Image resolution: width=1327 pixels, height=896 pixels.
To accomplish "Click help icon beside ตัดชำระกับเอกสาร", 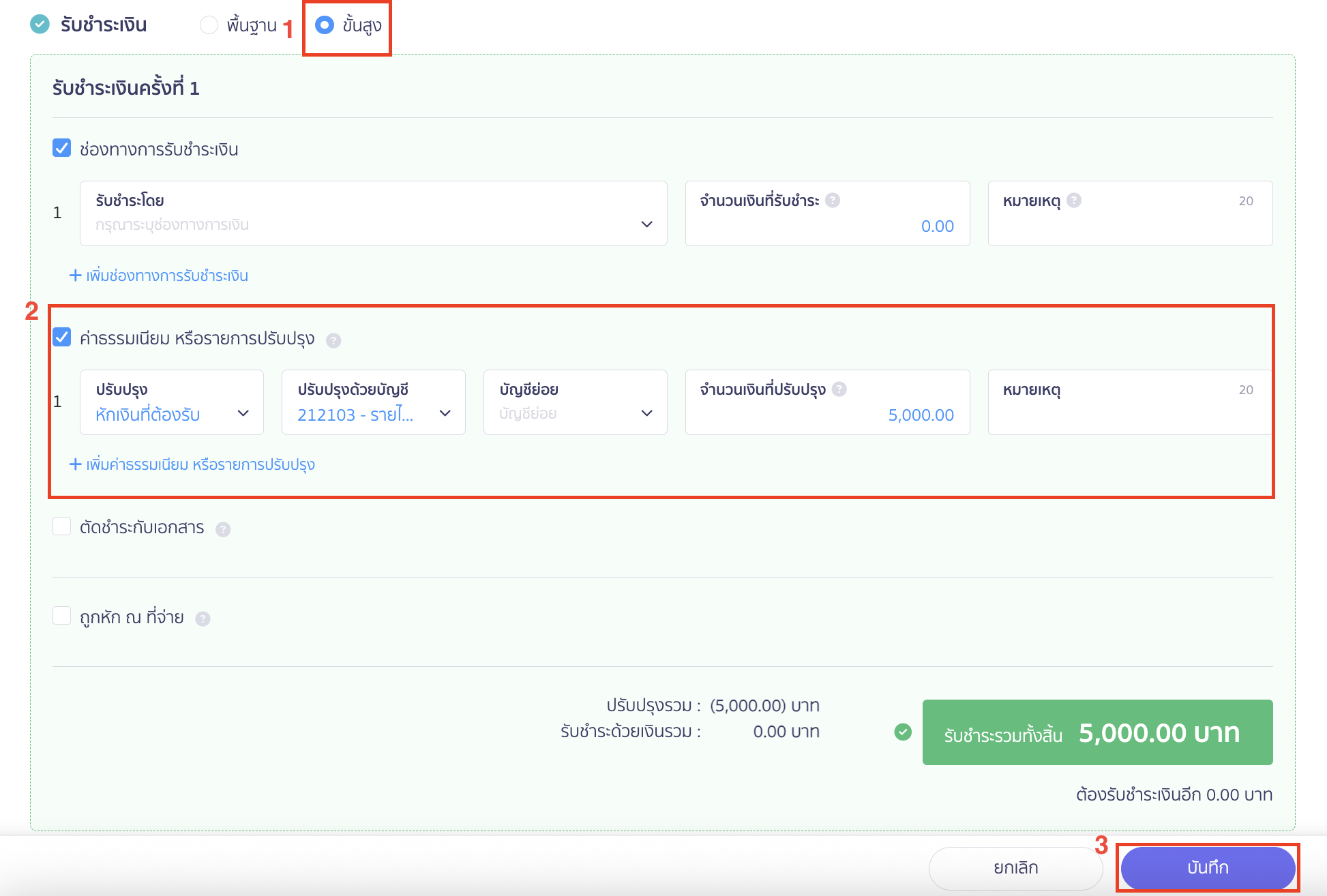I will [223, 529].
